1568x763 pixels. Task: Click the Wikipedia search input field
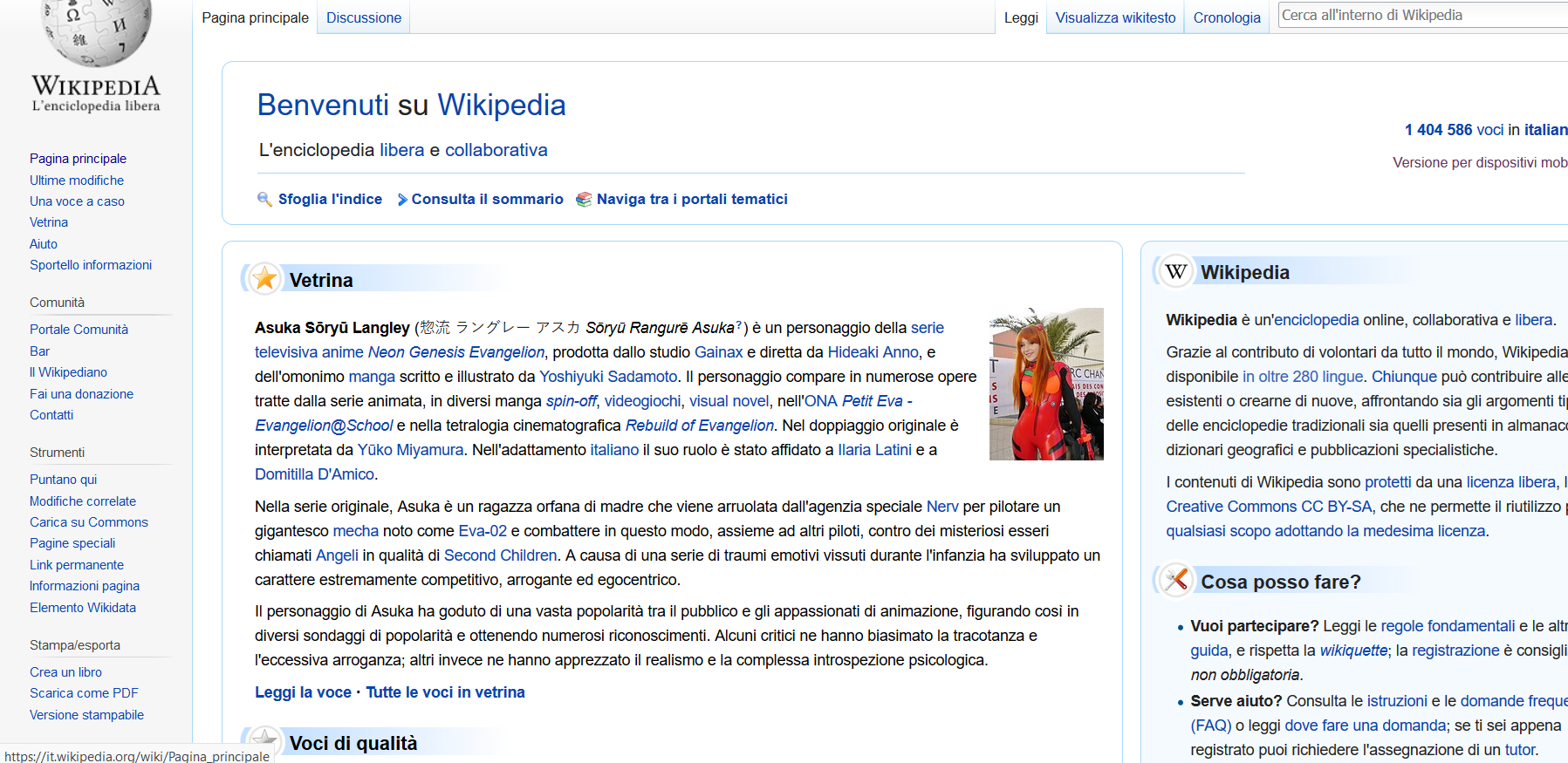point(1422,15)
